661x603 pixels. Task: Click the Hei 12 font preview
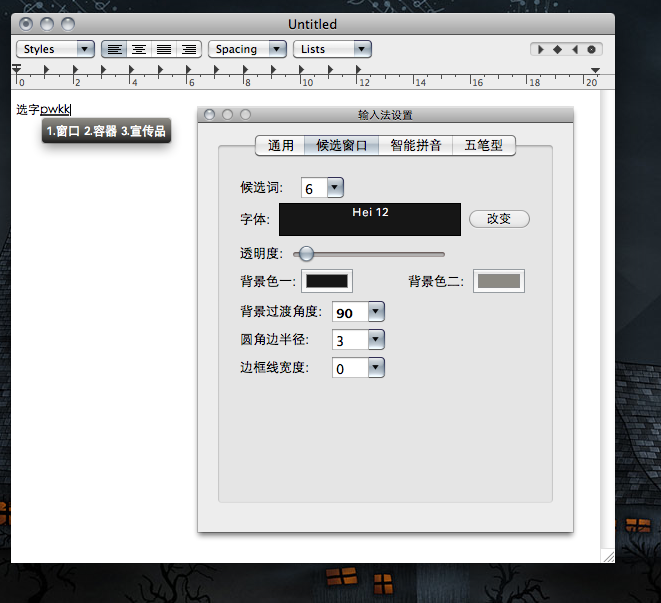click(x=370, y=219)
